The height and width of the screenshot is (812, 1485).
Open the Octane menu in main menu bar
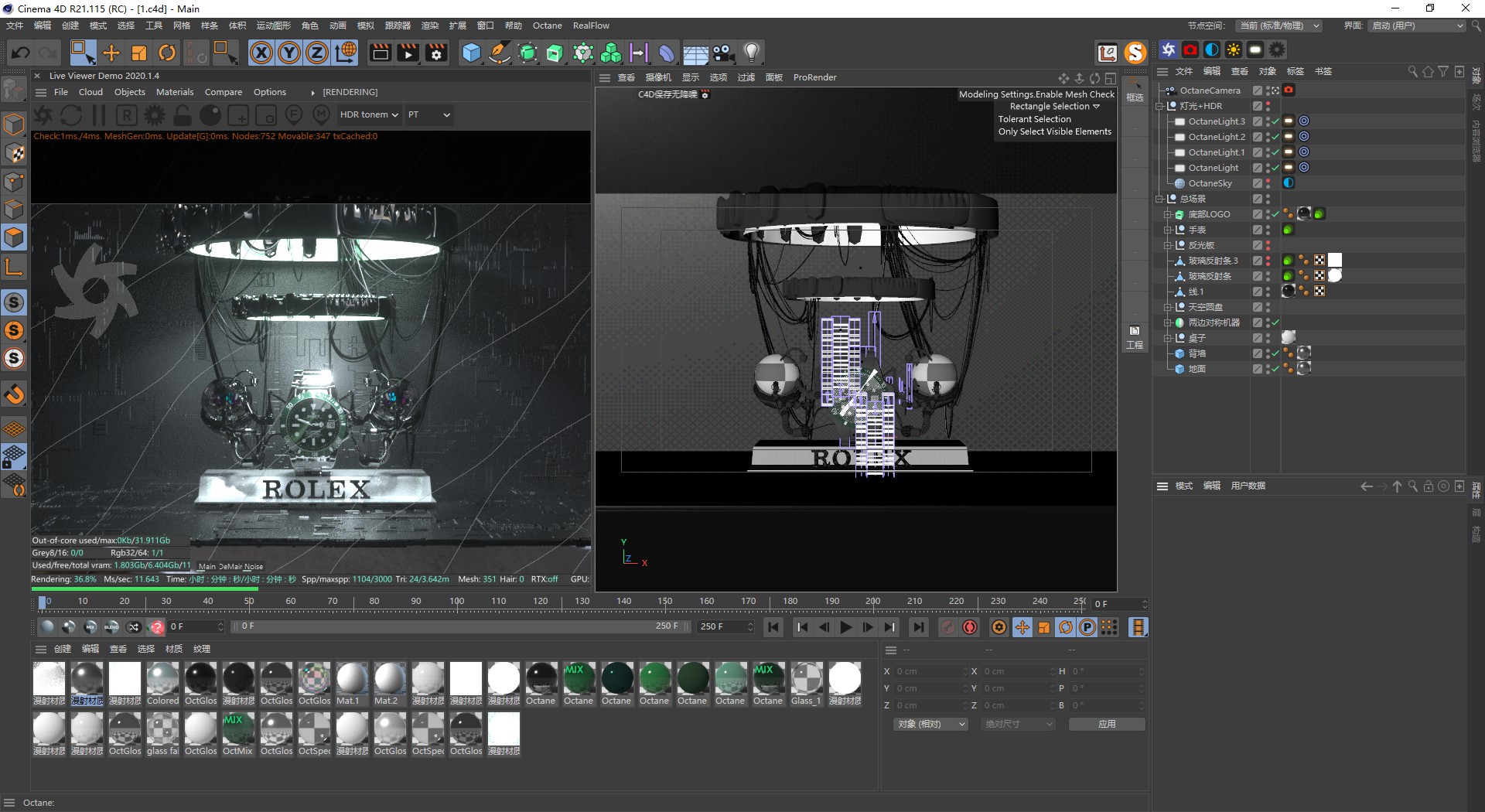pos(547,26)
